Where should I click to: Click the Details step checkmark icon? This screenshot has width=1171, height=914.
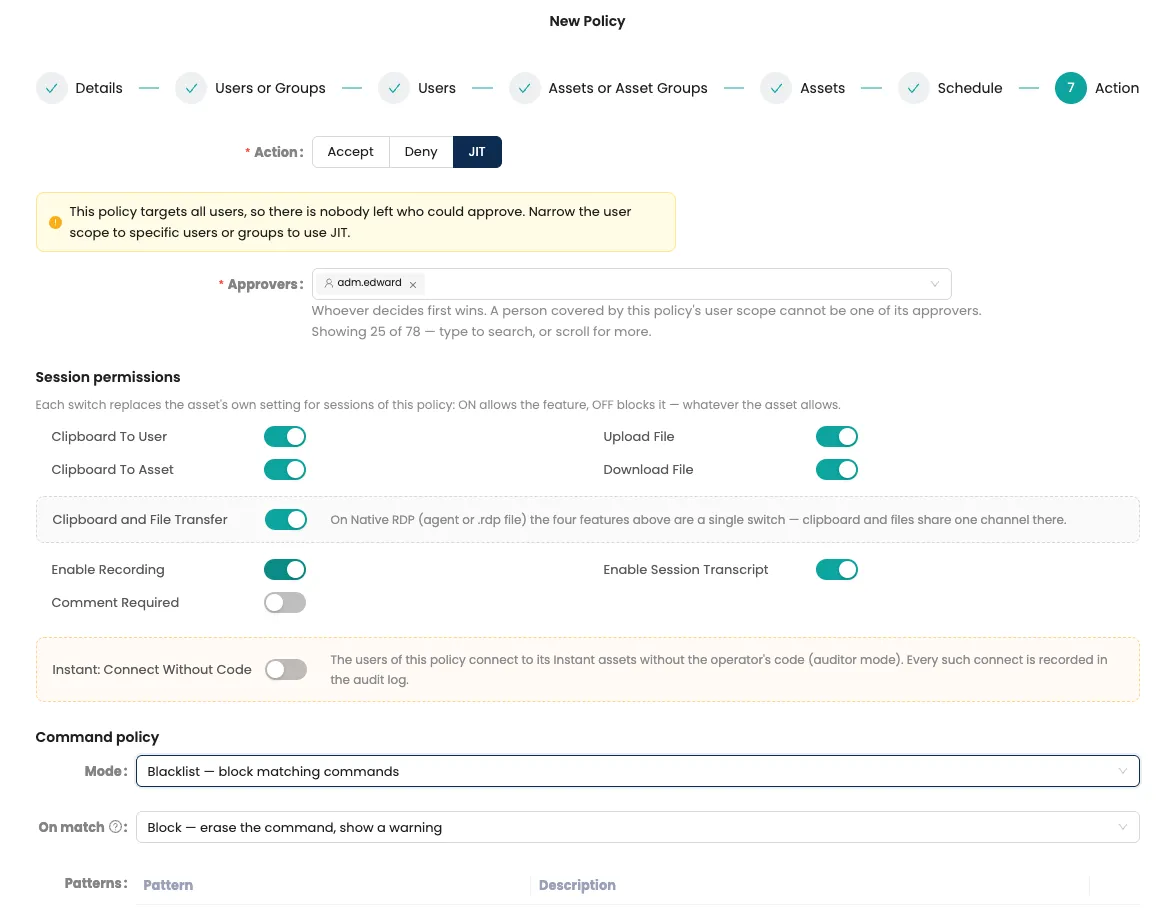52,88
